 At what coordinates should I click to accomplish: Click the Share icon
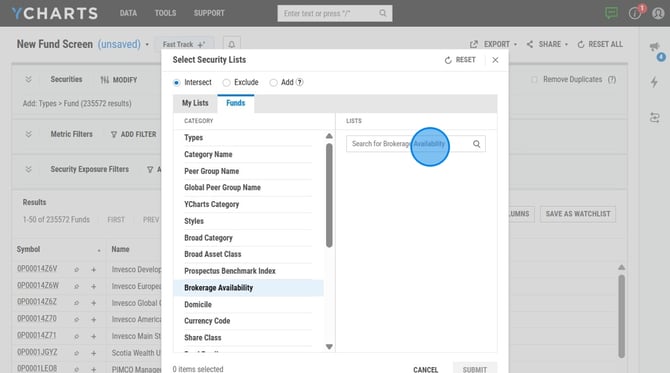coord(530,44)
